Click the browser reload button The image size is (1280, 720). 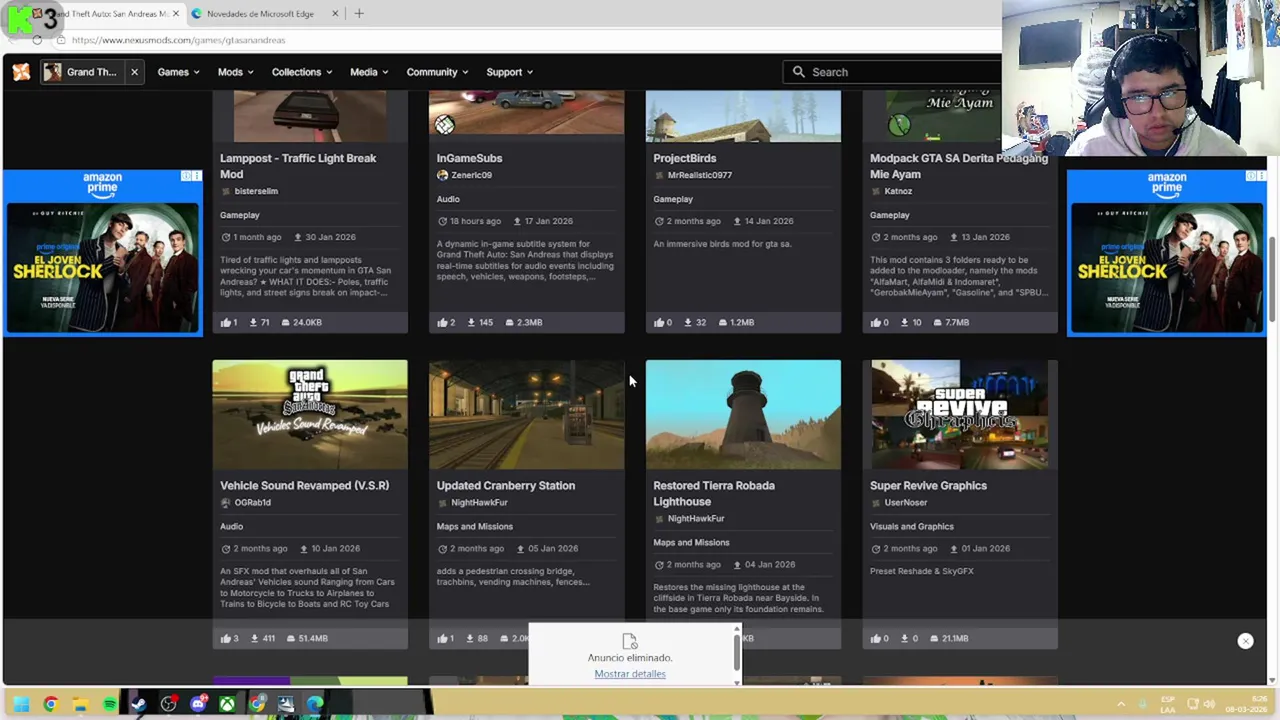[x=37, y=40]
